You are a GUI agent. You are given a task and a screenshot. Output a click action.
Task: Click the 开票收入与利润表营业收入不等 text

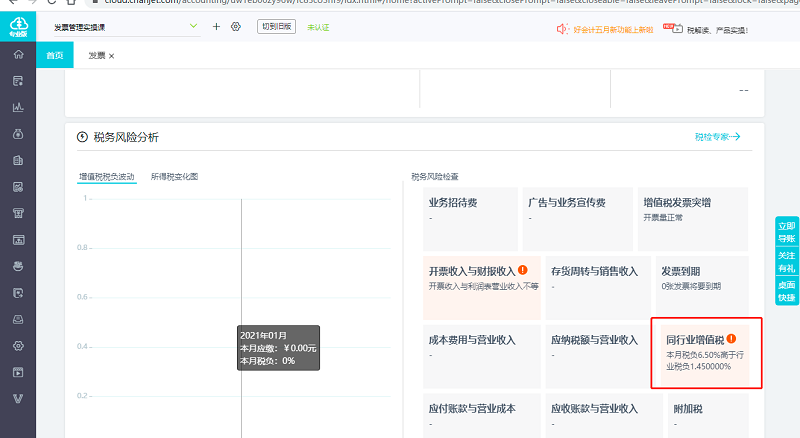[x=483, y=286]
